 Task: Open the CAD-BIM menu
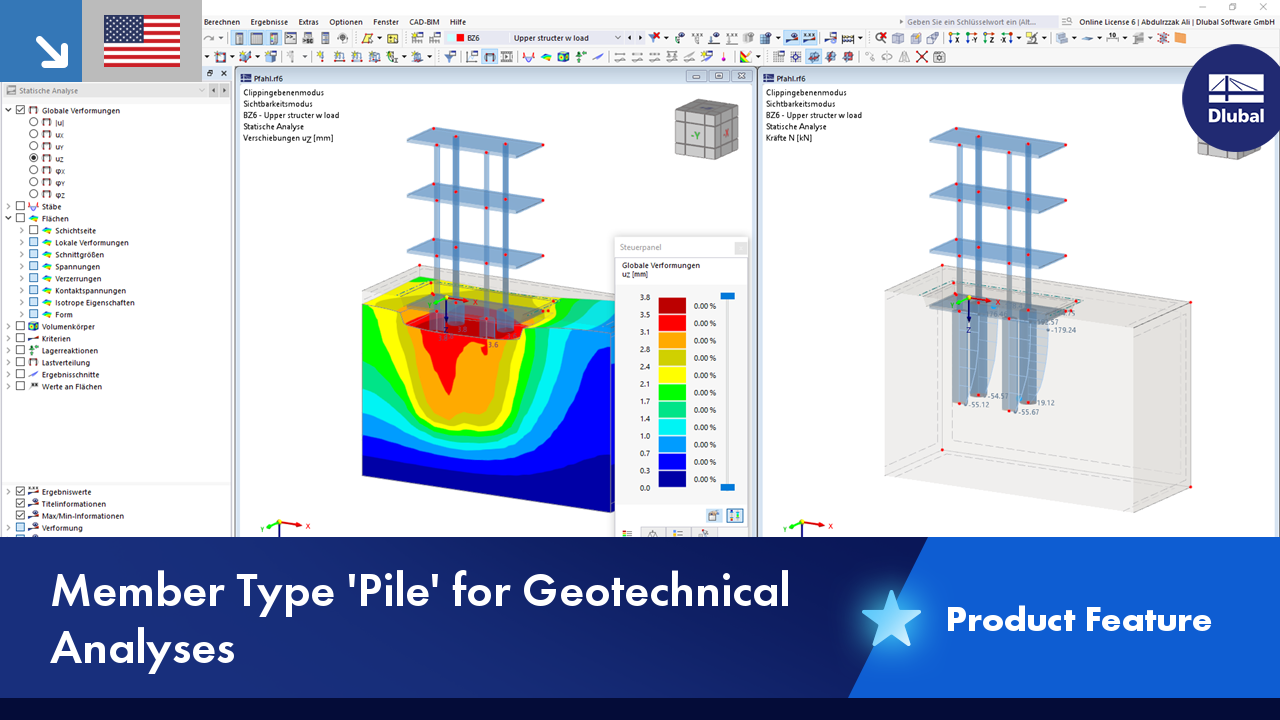tap(423, 21)
